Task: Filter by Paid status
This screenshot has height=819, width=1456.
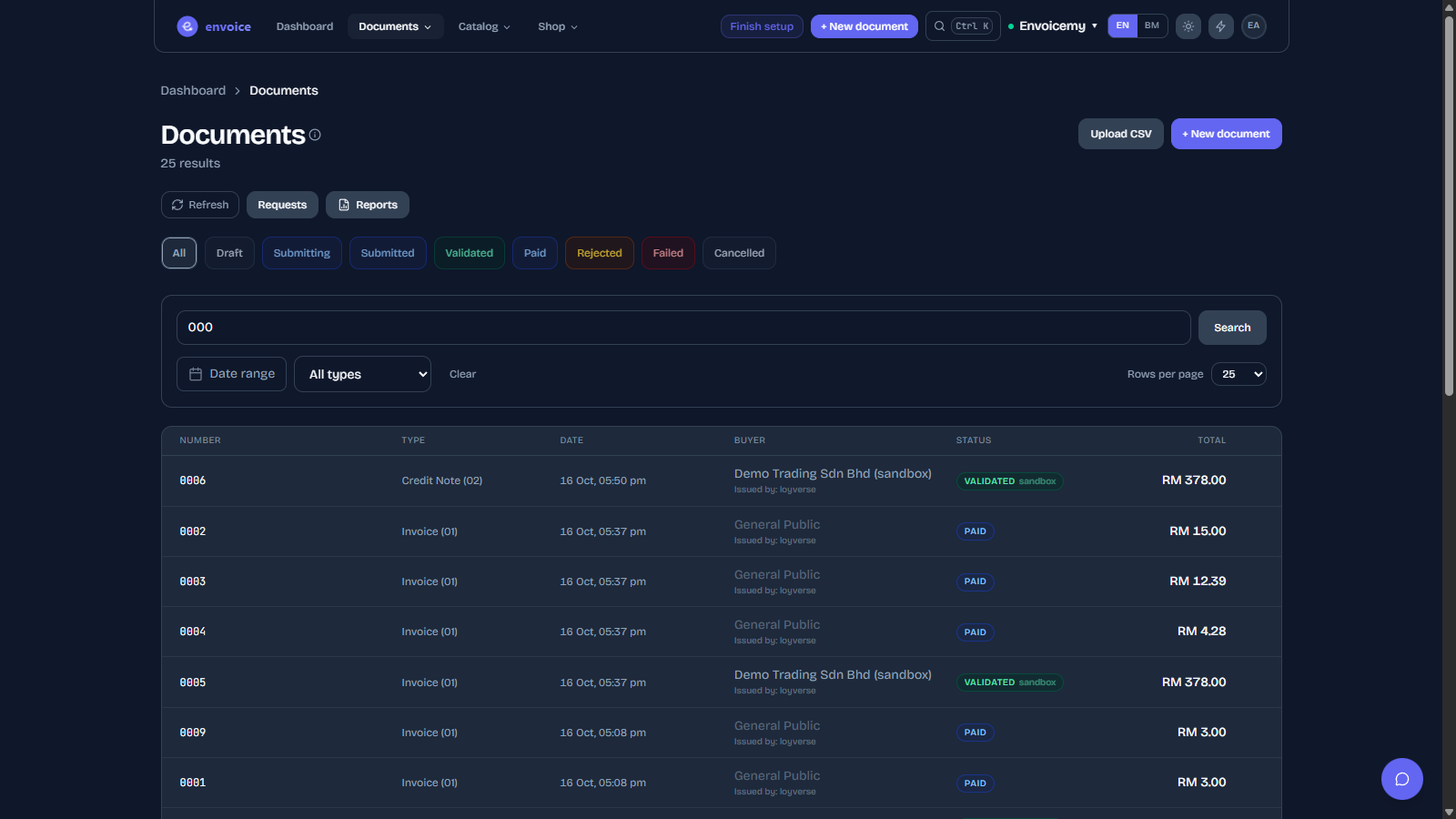Action: [x=535, y=253]
